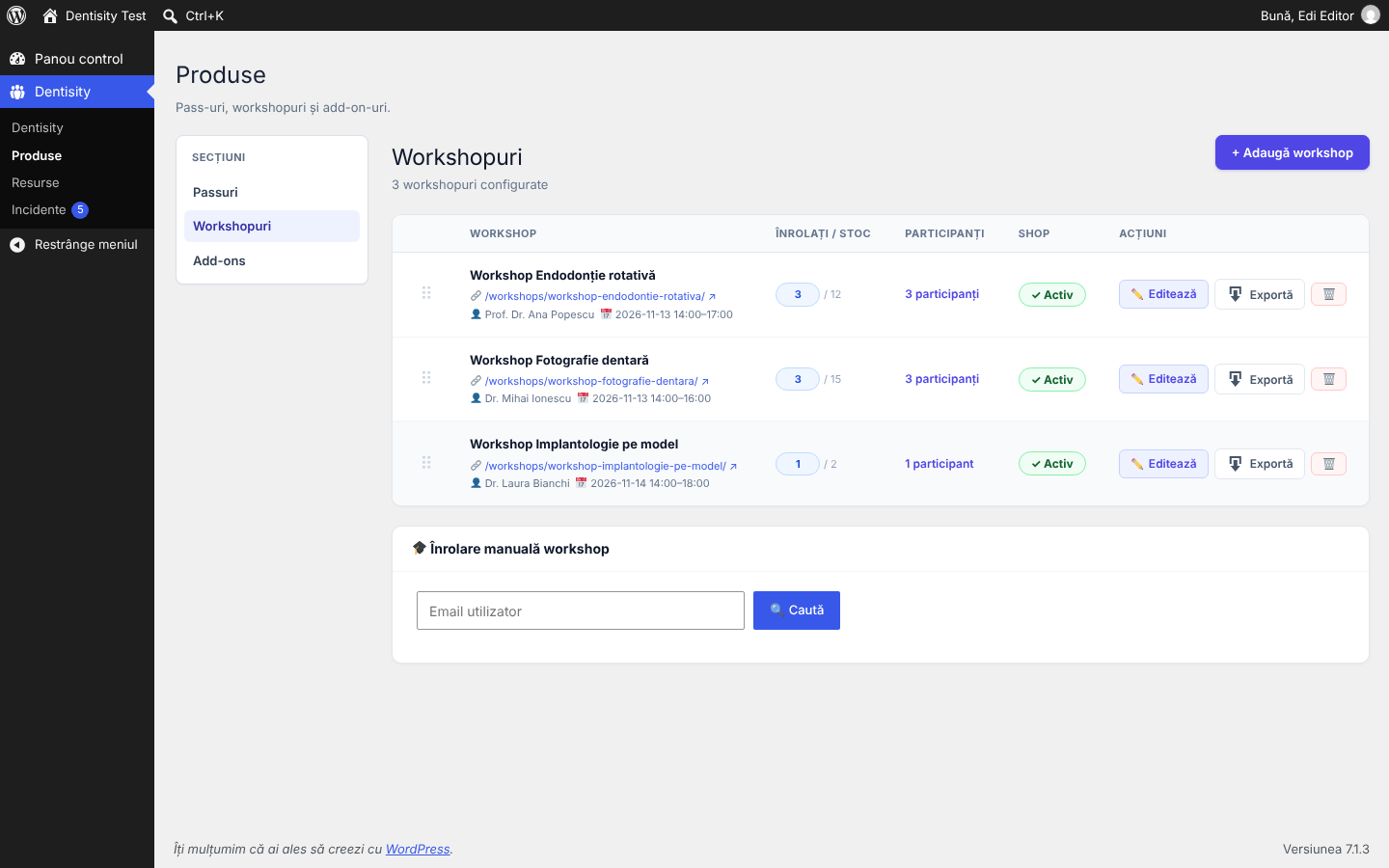This screenshot has height=868, width=1389.
Task: Select the Workshopuri section
Action: [x=272, y=226]
